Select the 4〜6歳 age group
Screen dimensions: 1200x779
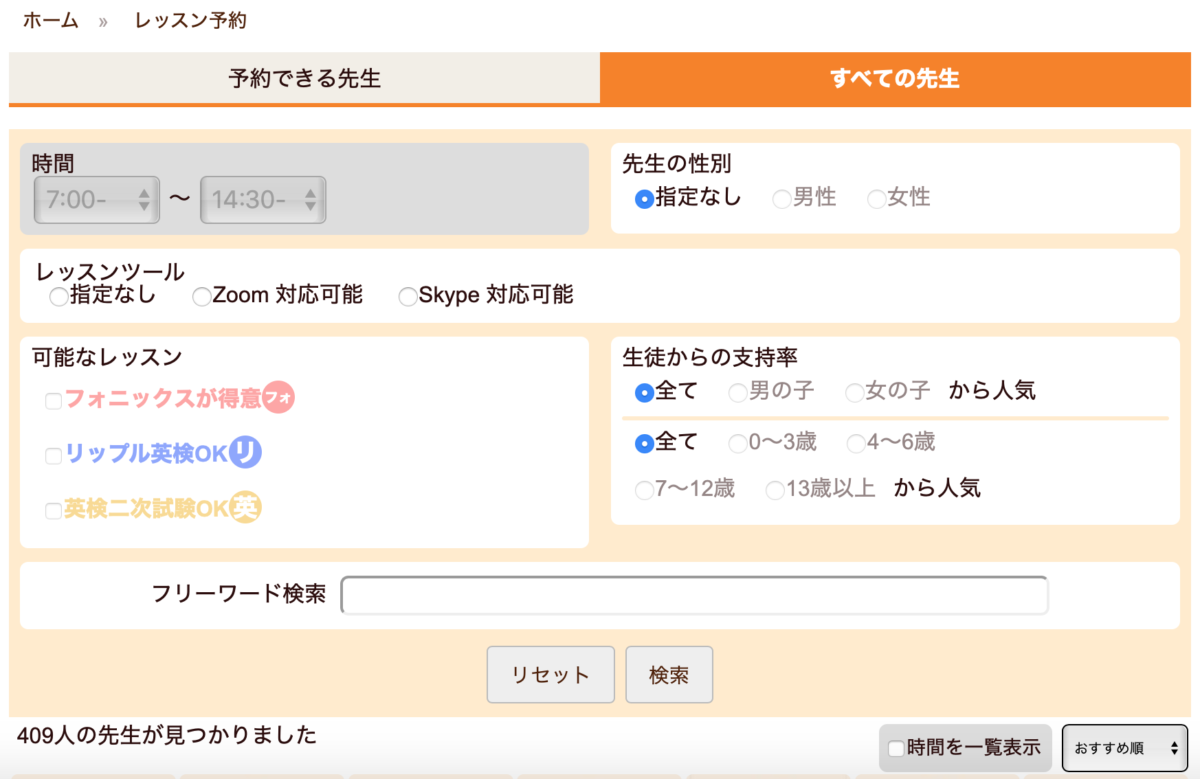click(x=856, y=443)
